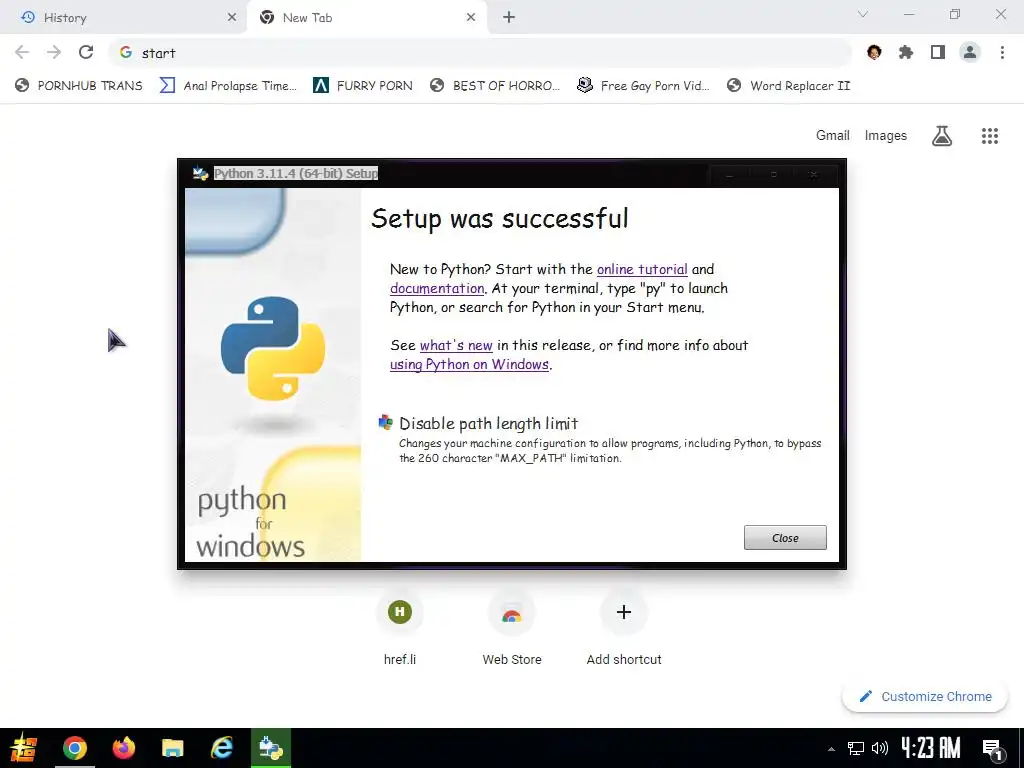Open Search Labs flask icon
The image size is (1024, 768).
click(942, 135)
